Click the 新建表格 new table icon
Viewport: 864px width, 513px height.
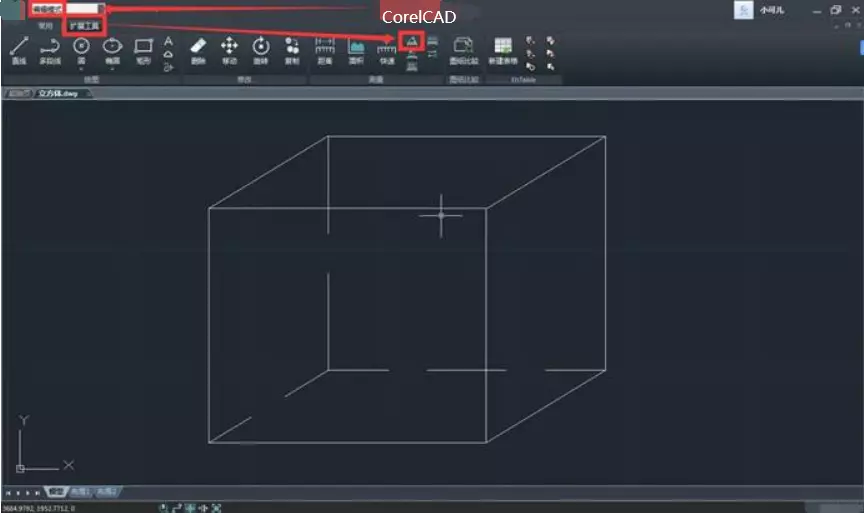(x=503, y=51)
